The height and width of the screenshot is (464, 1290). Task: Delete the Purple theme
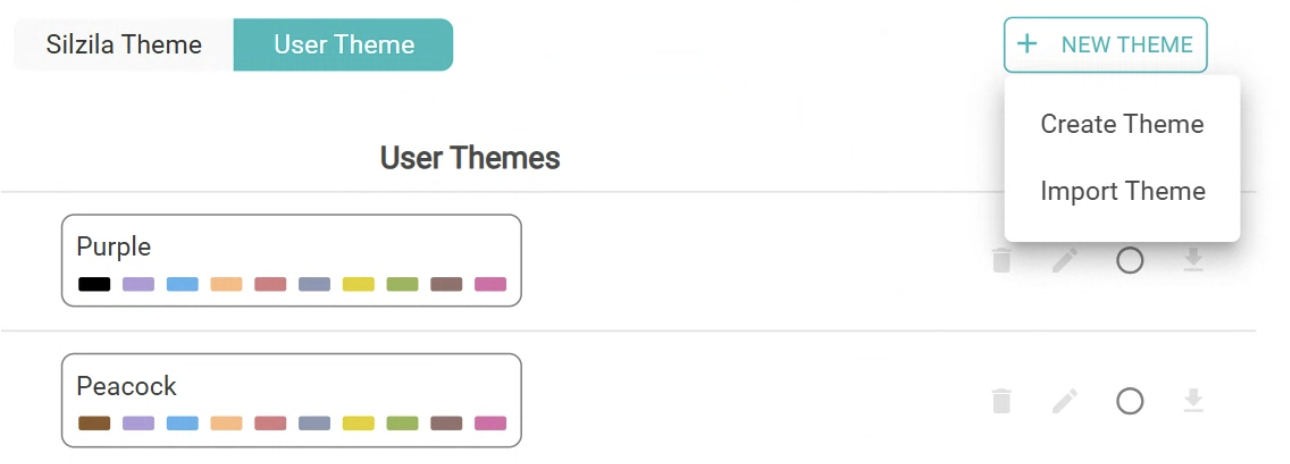(x=1001, y=261)
